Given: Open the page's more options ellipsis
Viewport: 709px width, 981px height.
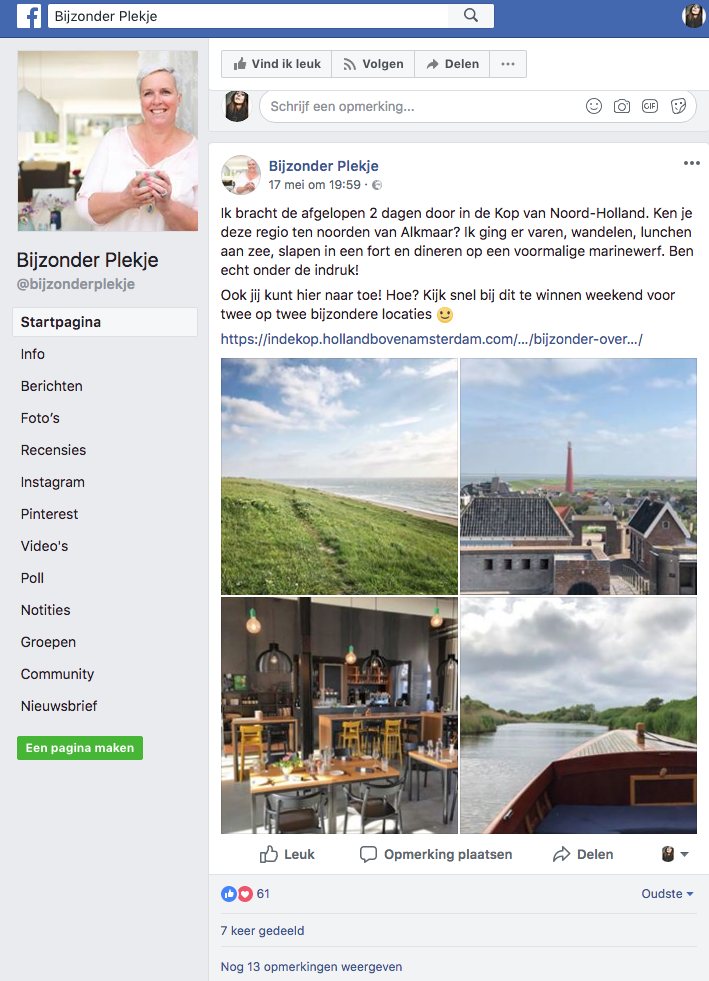Looking at the screenshot, I should pos(508,64).
